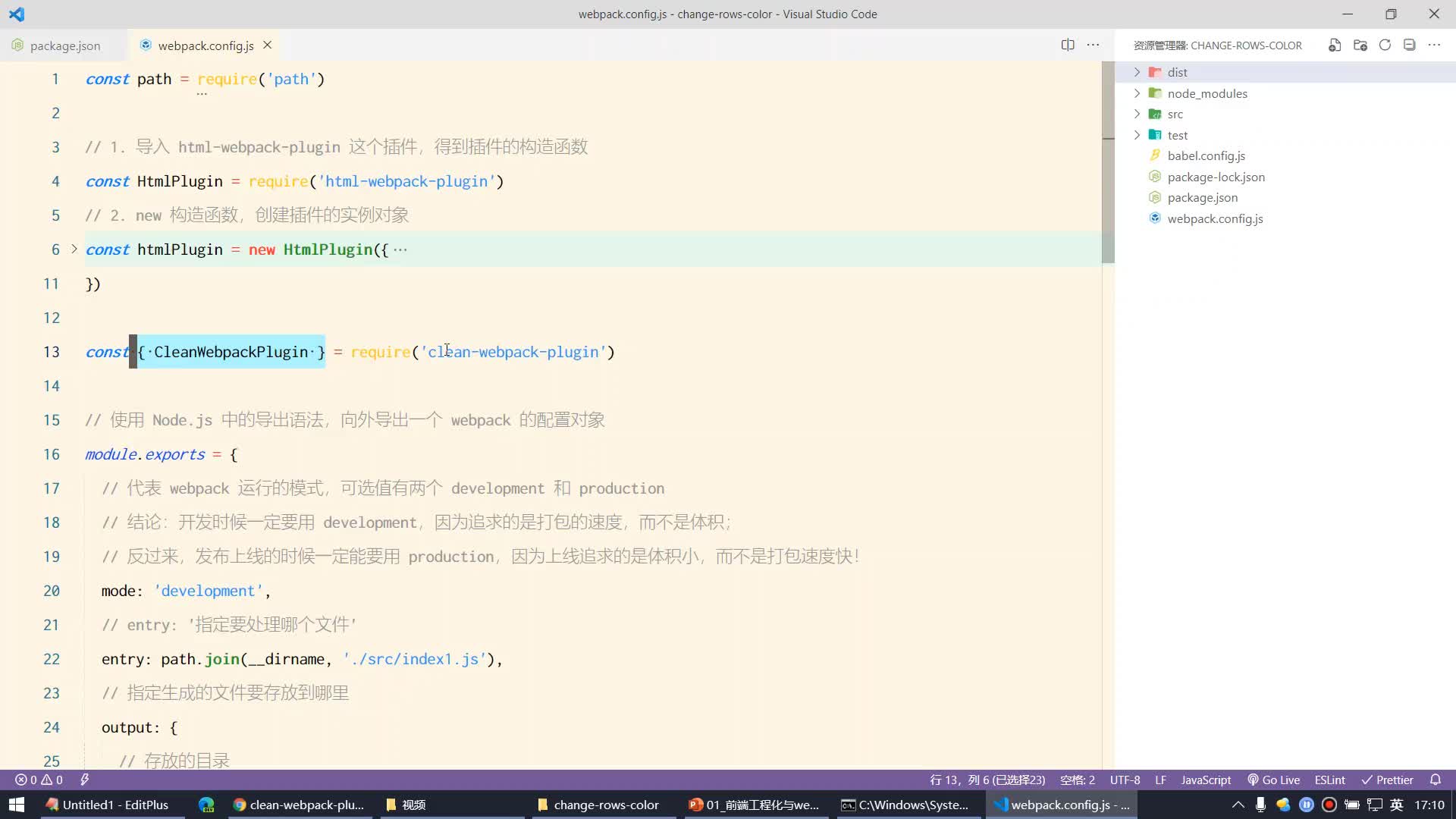
Task: Click the folded code ellipsis on line 6
Action: click(400, 249)
